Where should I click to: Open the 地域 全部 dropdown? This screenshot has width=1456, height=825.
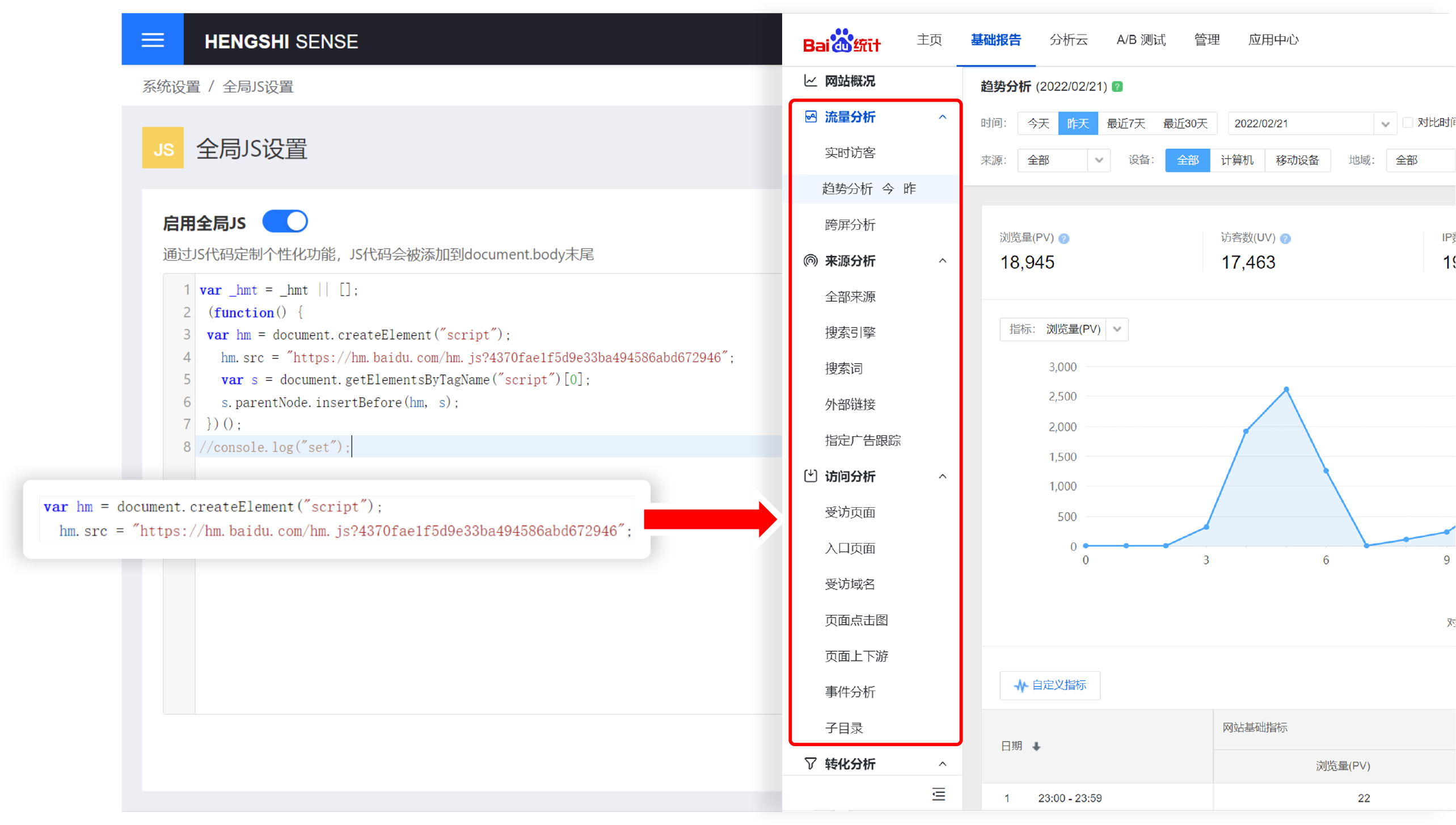(1420, 160)
